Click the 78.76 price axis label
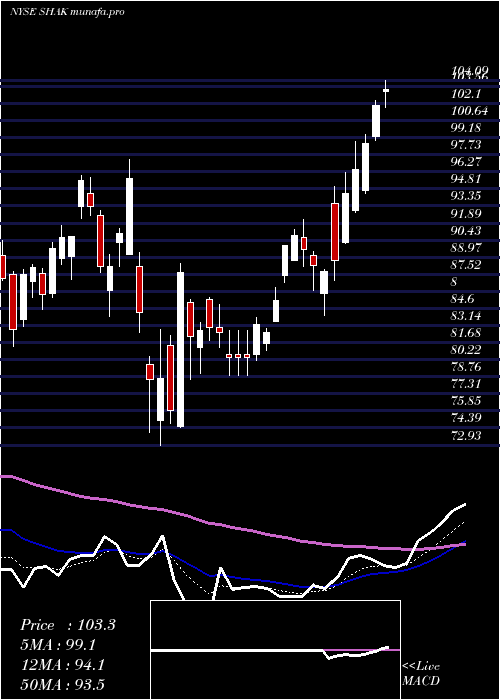Screen dimensions: 500x700 tap(466, 367)
